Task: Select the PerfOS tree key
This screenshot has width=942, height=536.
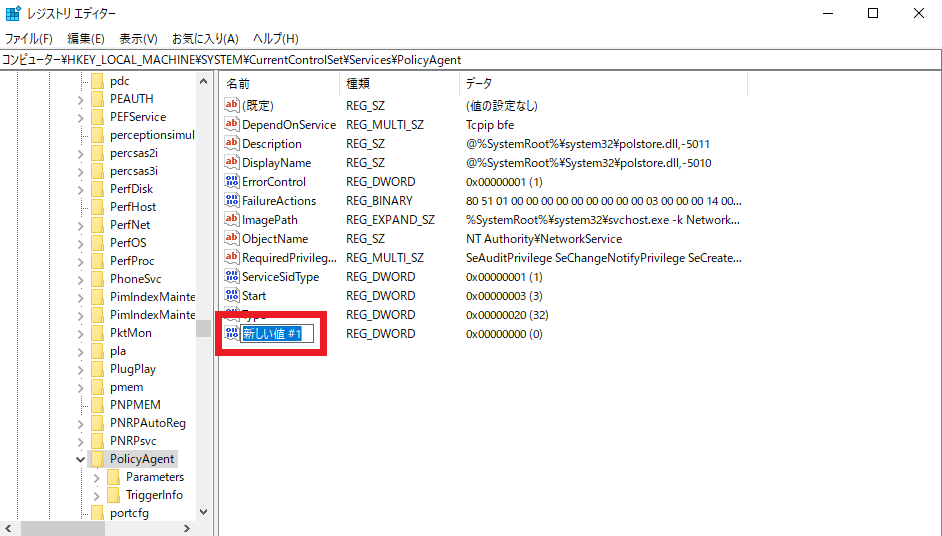Action: point(128,243)
